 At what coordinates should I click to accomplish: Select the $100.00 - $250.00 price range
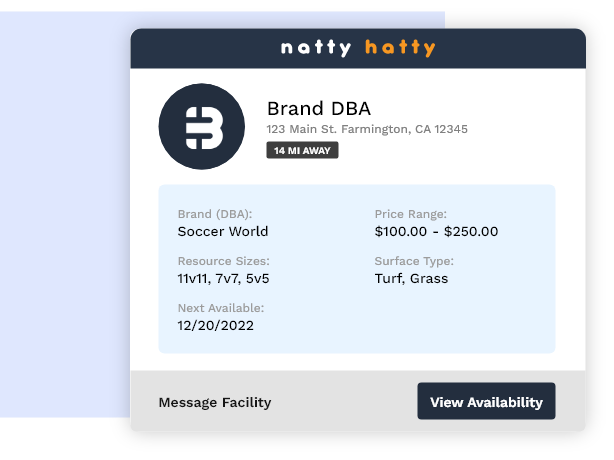(x=436, y=231)
